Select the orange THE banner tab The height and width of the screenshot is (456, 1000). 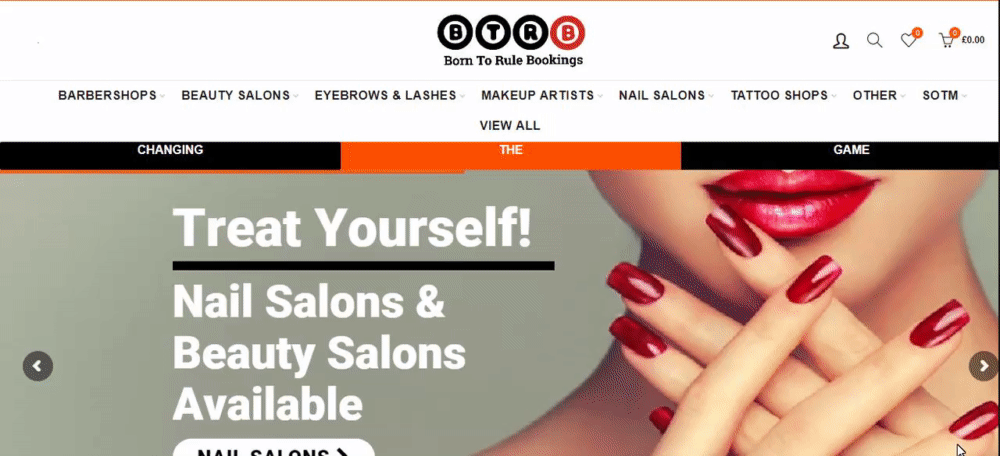(x=511, y=156)
